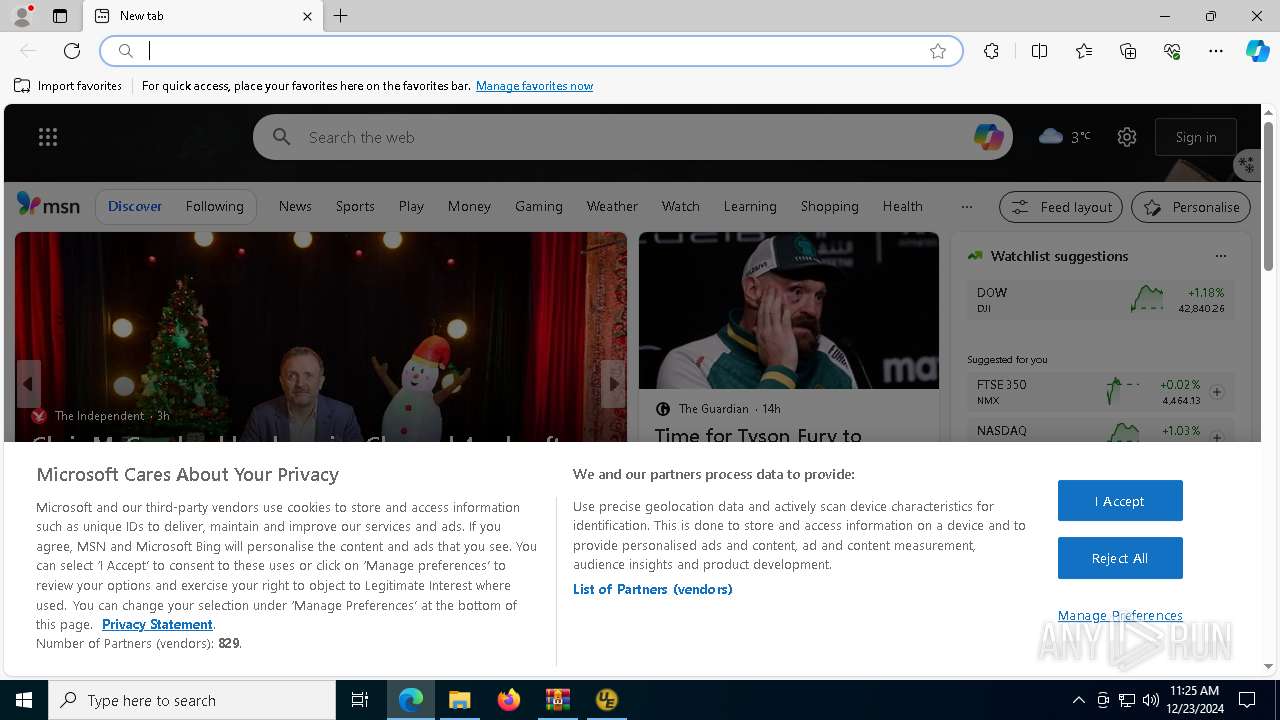Select Following tab
1280x720 pixels.
pos(214,206)
